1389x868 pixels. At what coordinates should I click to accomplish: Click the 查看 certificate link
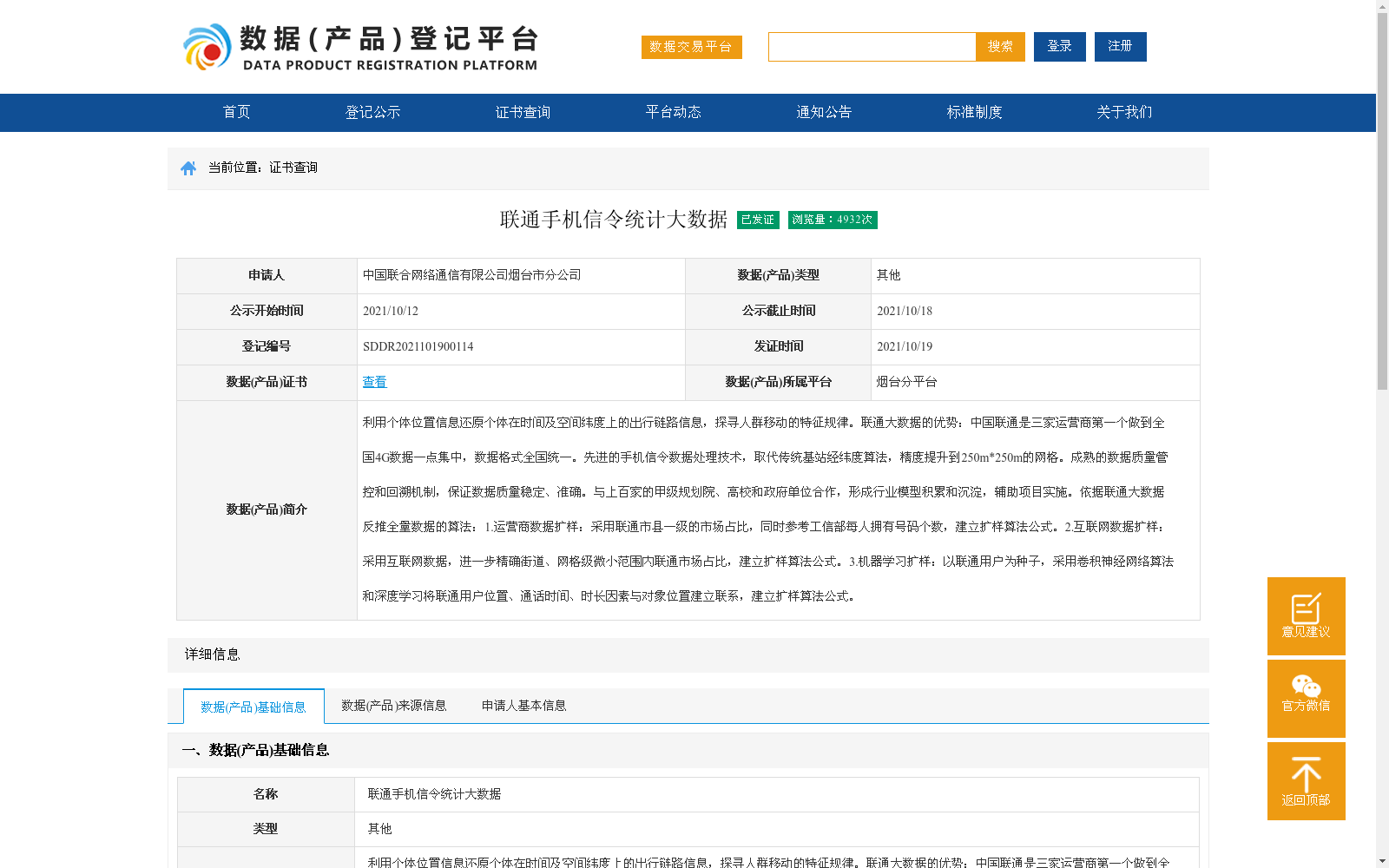click(374, 382)
